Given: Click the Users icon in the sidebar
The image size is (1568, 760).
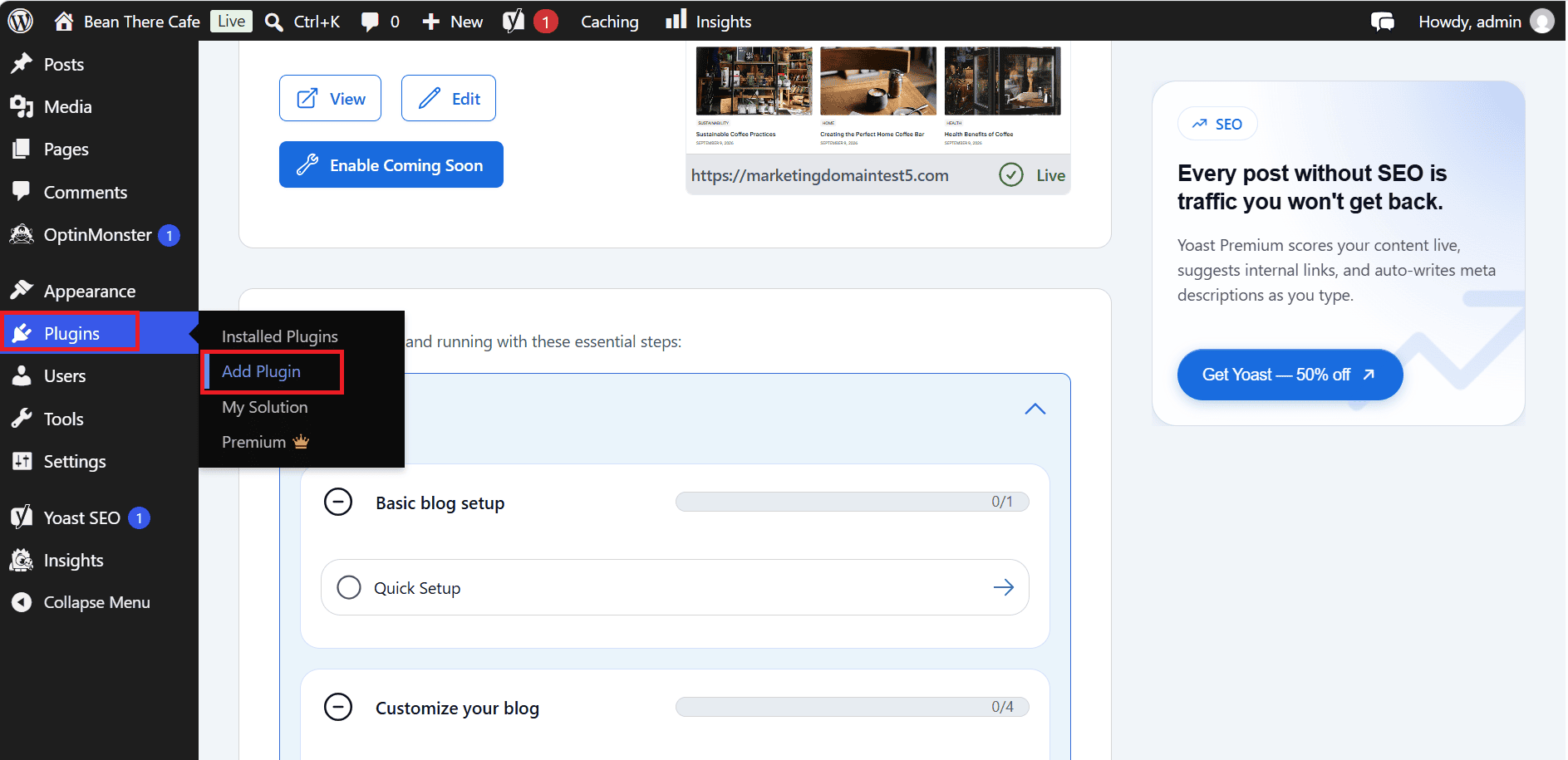Looking at the screenshot, I should point(22,375).
